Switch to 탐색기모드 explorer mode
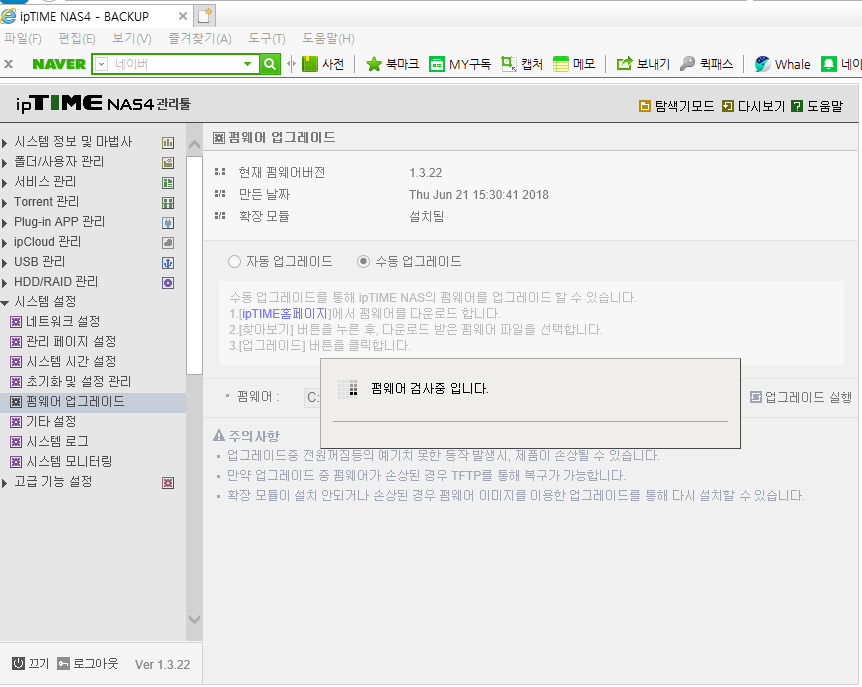 point(676,106)
